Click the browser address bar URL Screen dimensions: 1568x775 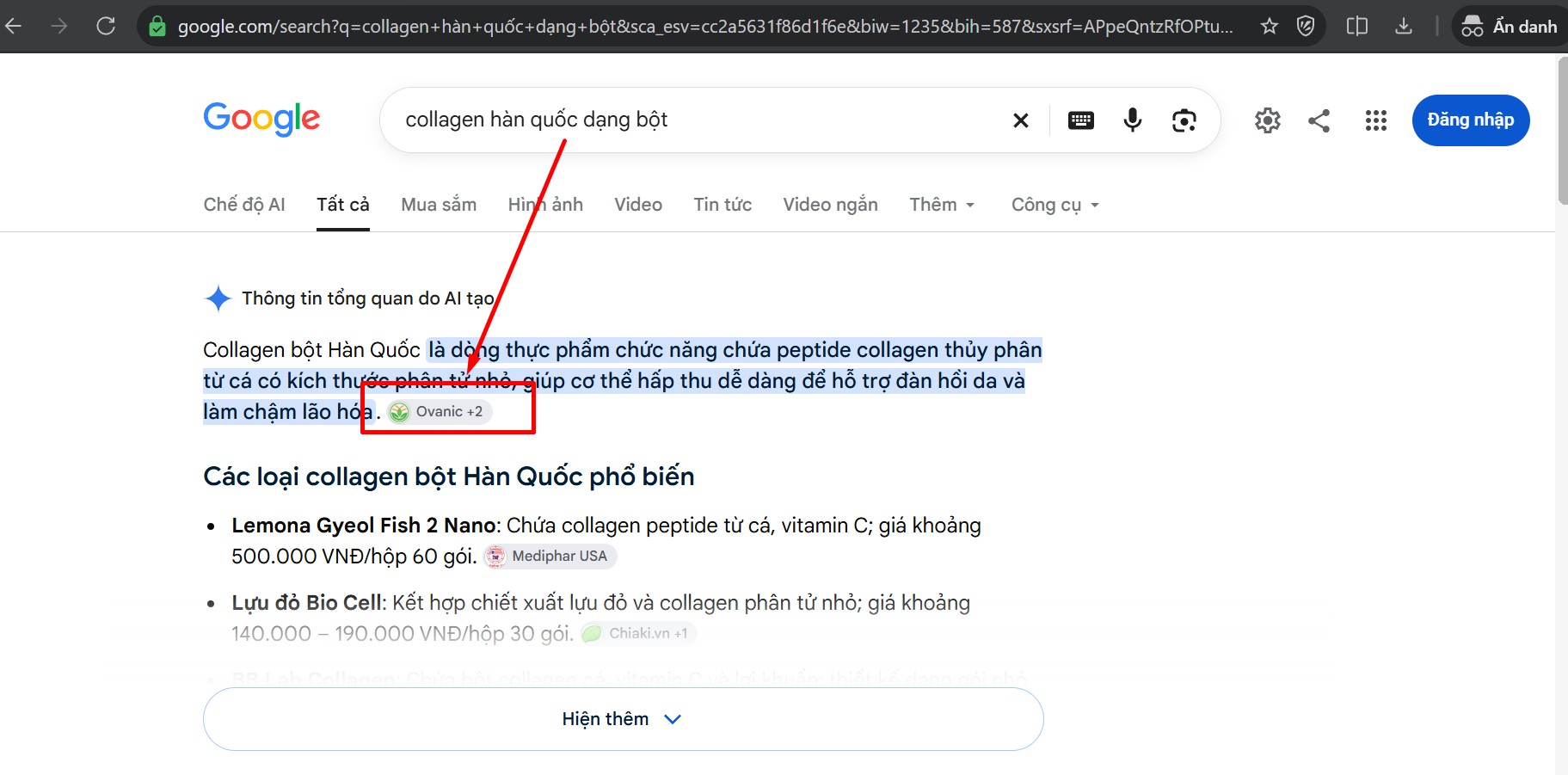point(705,27)
